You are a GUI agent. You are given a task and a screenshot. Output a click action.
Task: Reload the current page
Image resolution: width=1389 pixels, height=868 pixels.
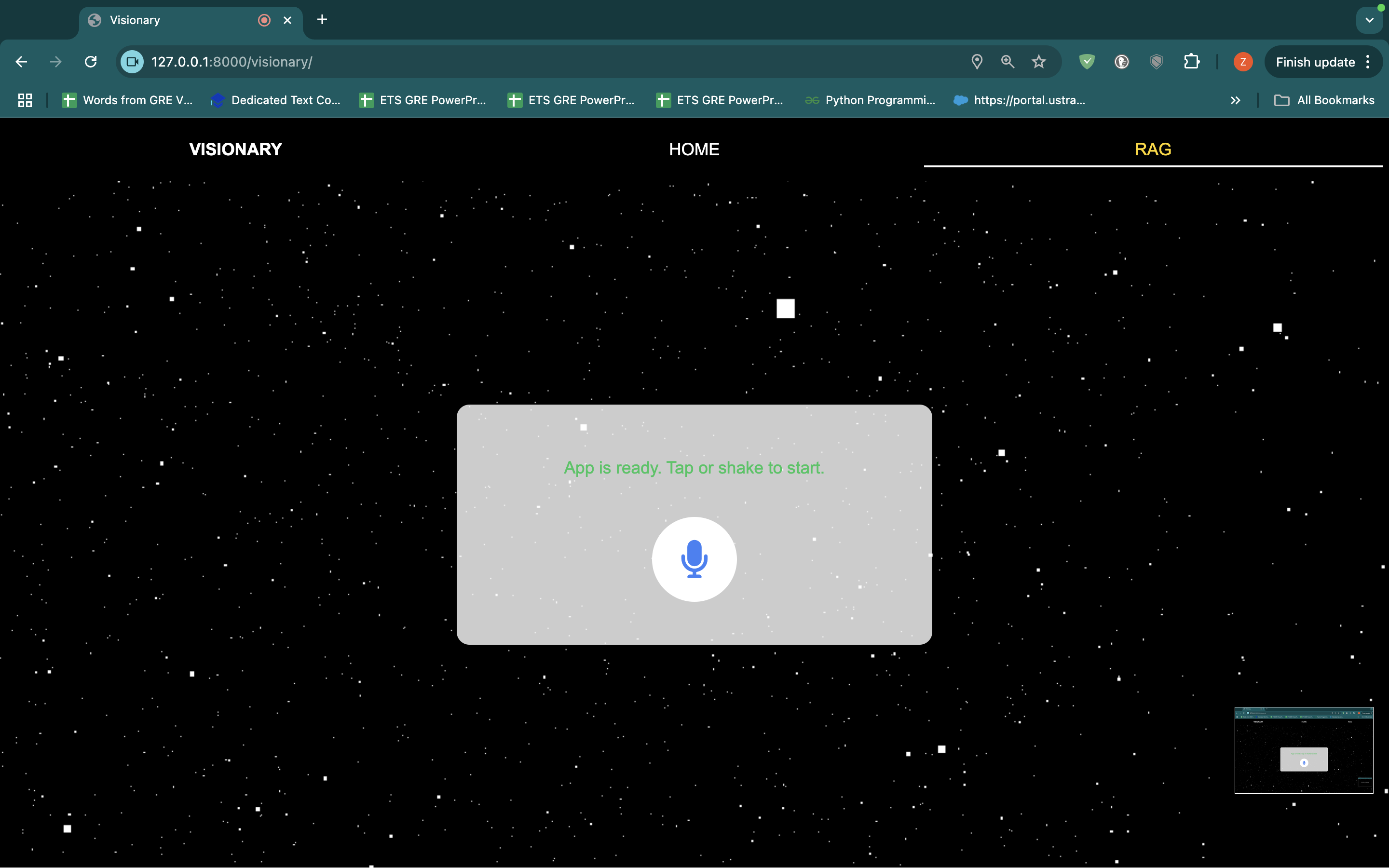click(91, 62)
